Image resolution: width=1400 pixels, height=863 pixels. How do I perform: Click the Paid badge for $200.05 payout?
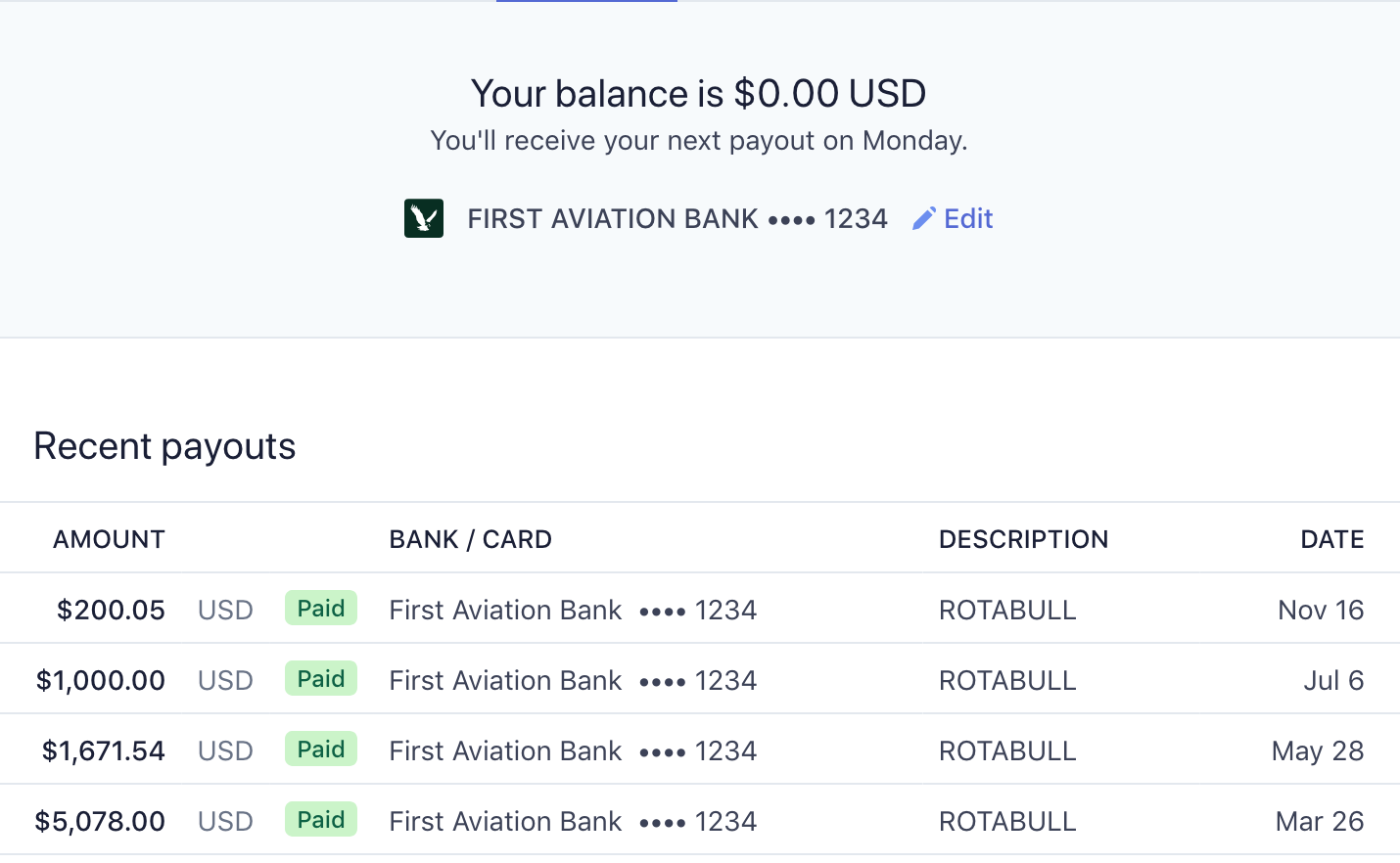click(x=321, y=609)
